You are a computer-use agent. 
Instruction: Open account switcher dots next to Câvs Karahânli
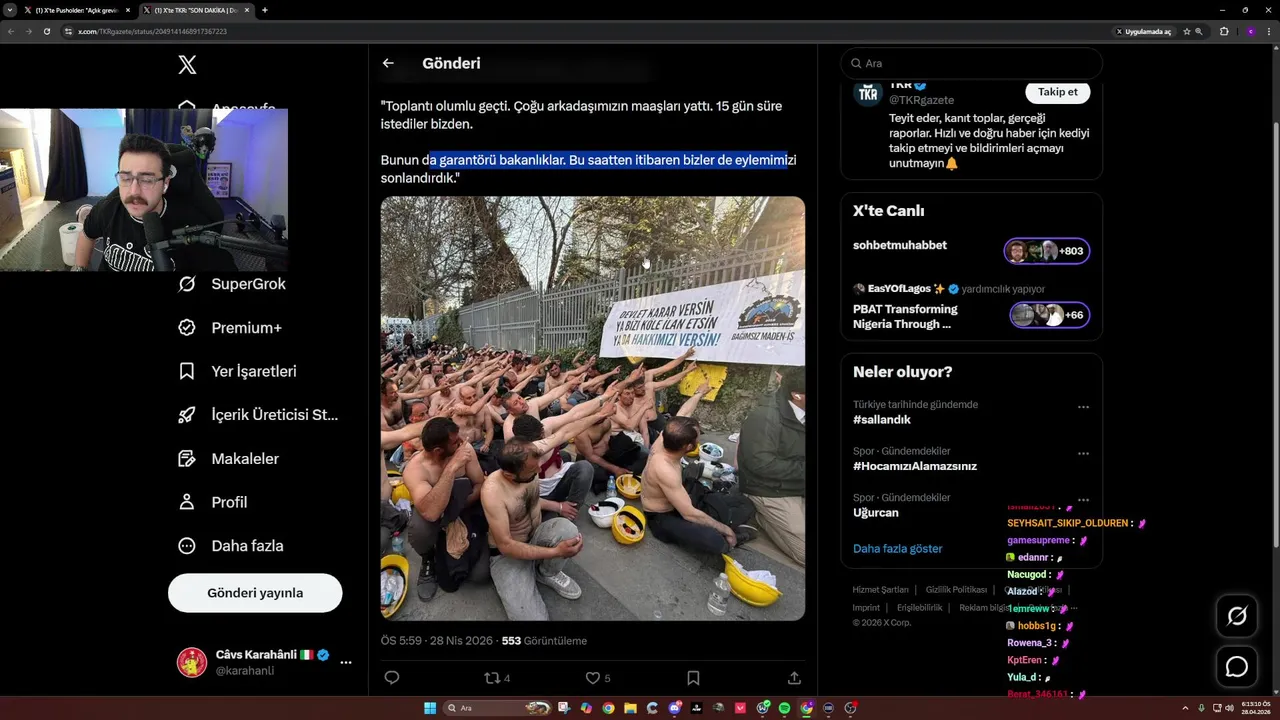[x=346, y=662]
